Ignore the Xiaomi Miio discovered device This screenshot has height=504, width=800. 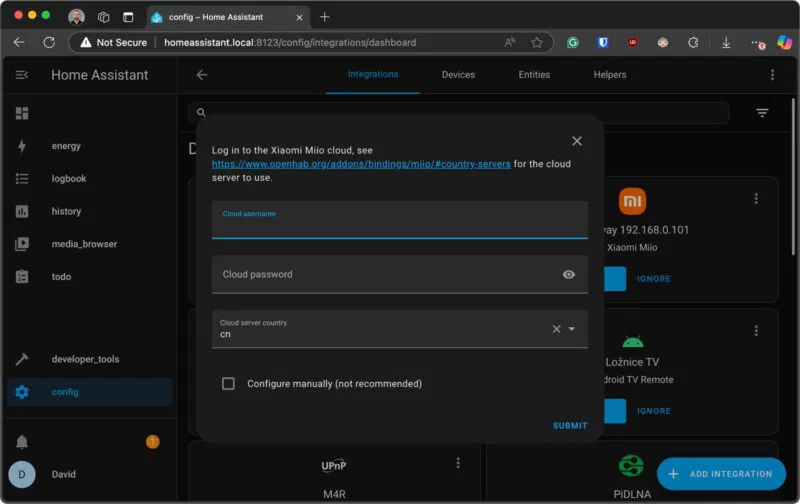[x=654, y=279]
